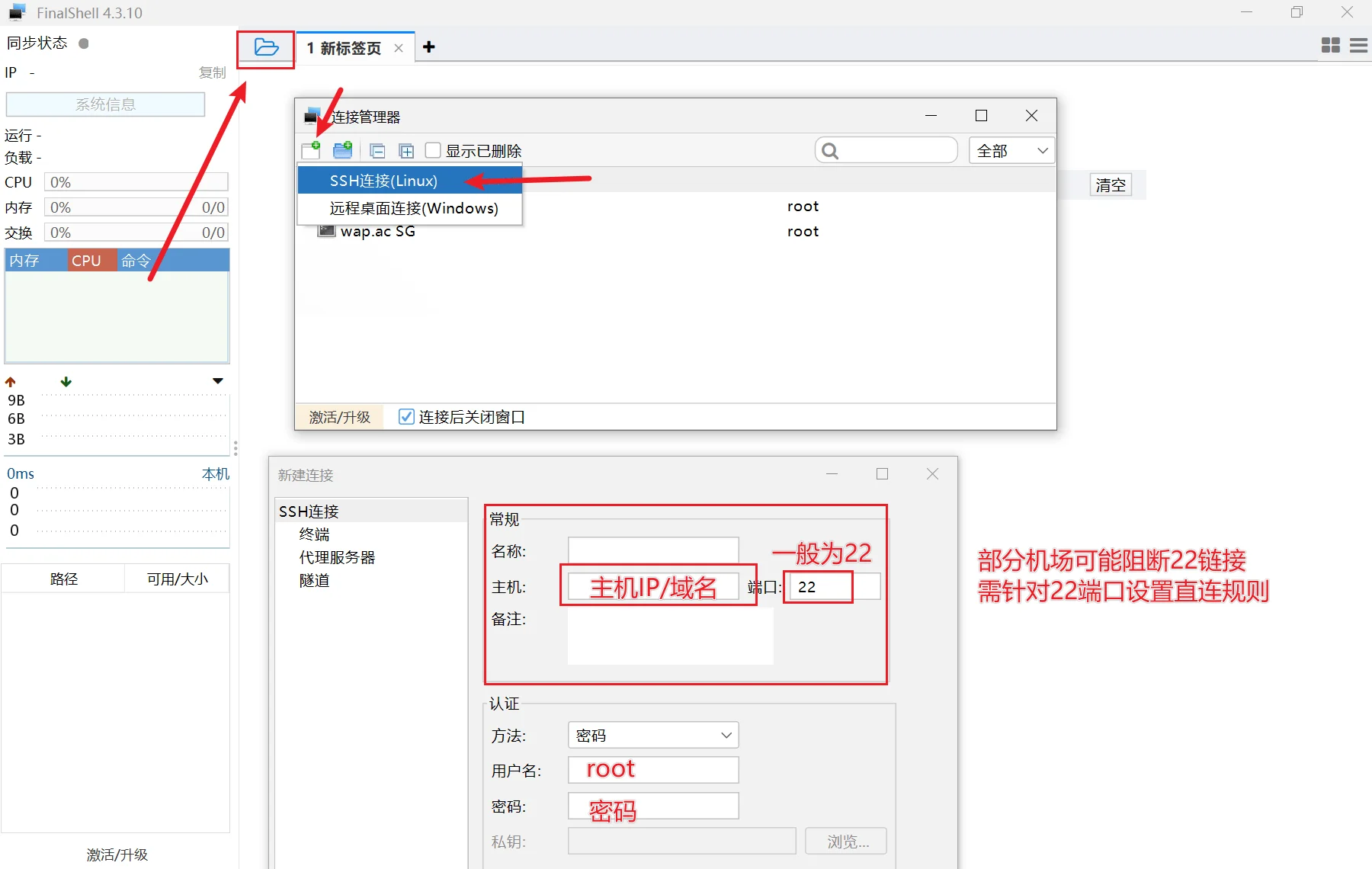Click the 备注 text area
1372x869 pixels.
(671, 637)
